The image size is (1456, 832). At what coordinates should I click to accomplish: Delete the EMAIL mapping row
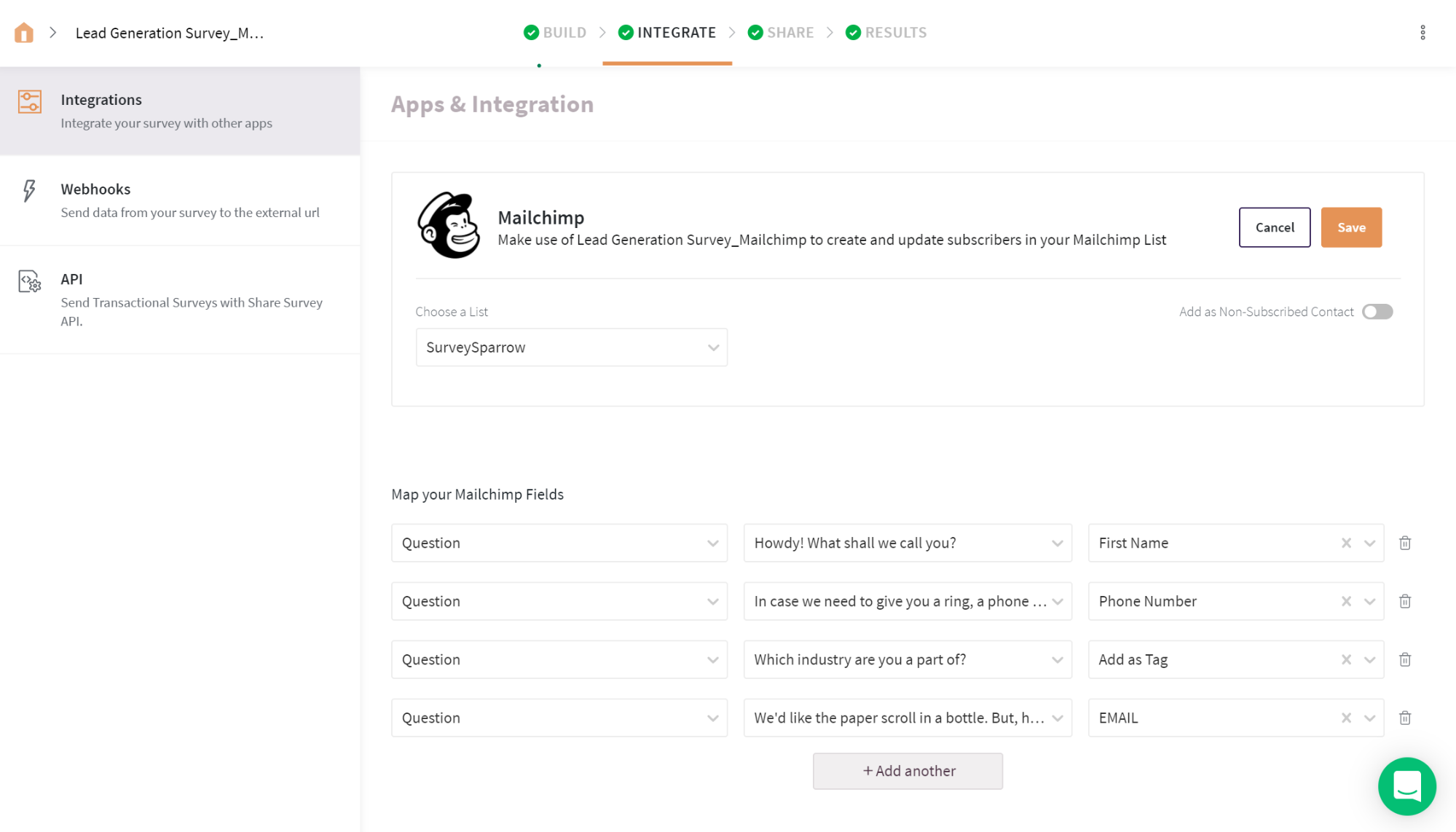(x=1405, y=718)
